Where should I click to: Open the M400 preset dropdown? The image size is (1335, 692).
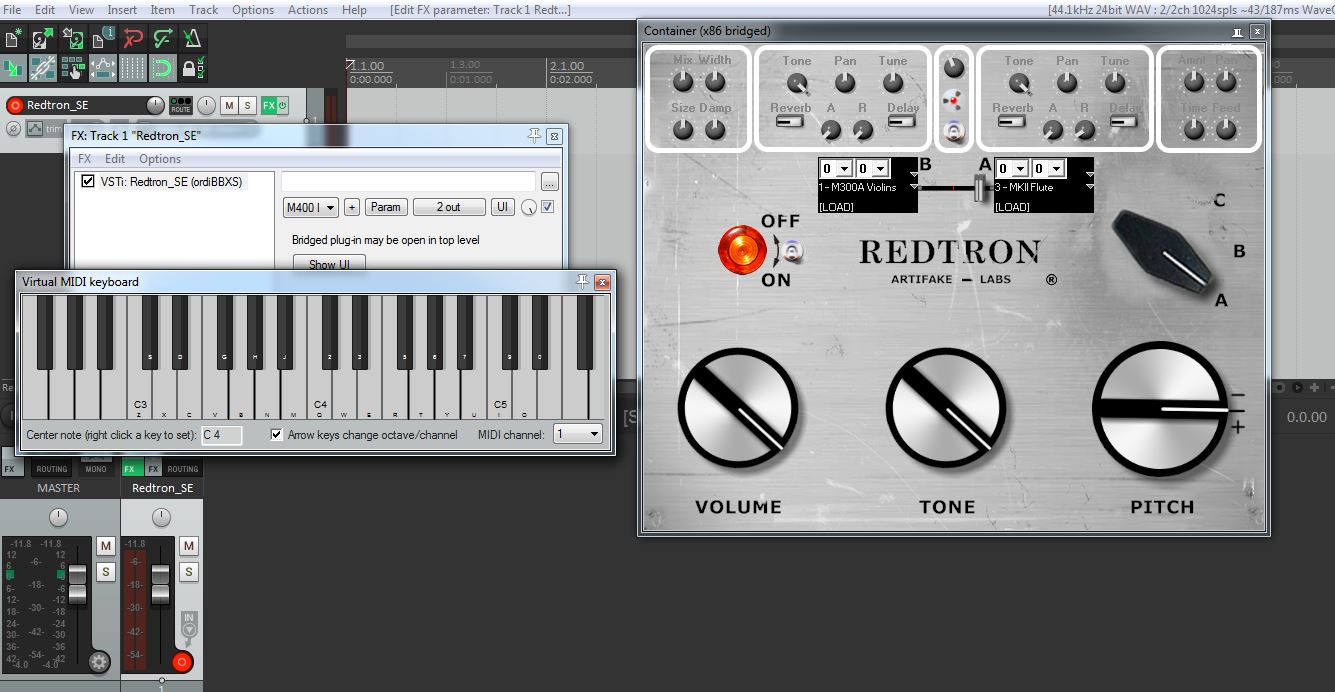click(x=311, y=207)
